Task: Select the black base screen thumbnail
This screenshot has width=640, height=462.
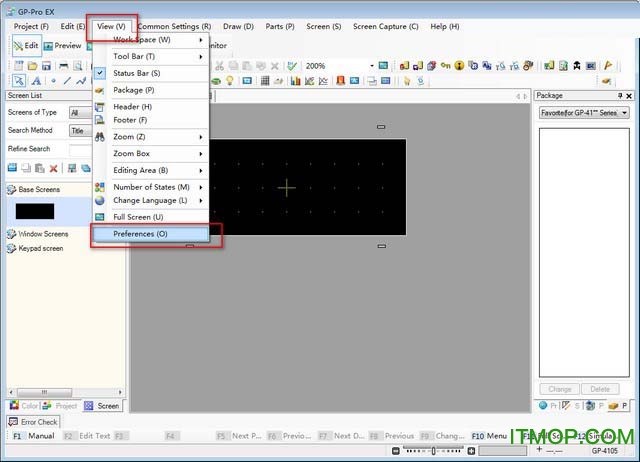Action: pos(35,211)
